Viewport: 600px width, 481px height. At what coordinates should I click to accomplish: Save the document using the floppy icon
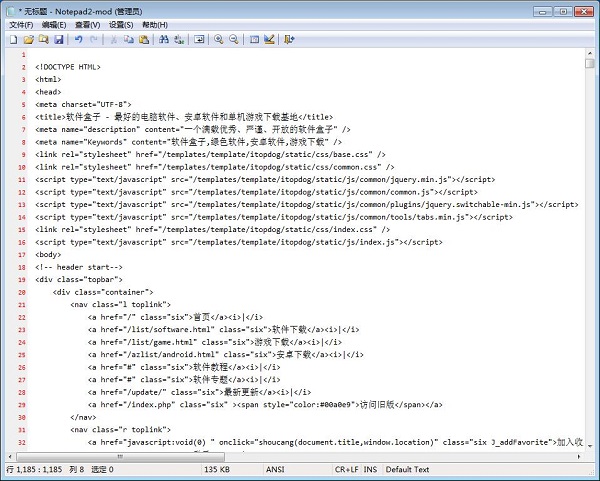59,39
